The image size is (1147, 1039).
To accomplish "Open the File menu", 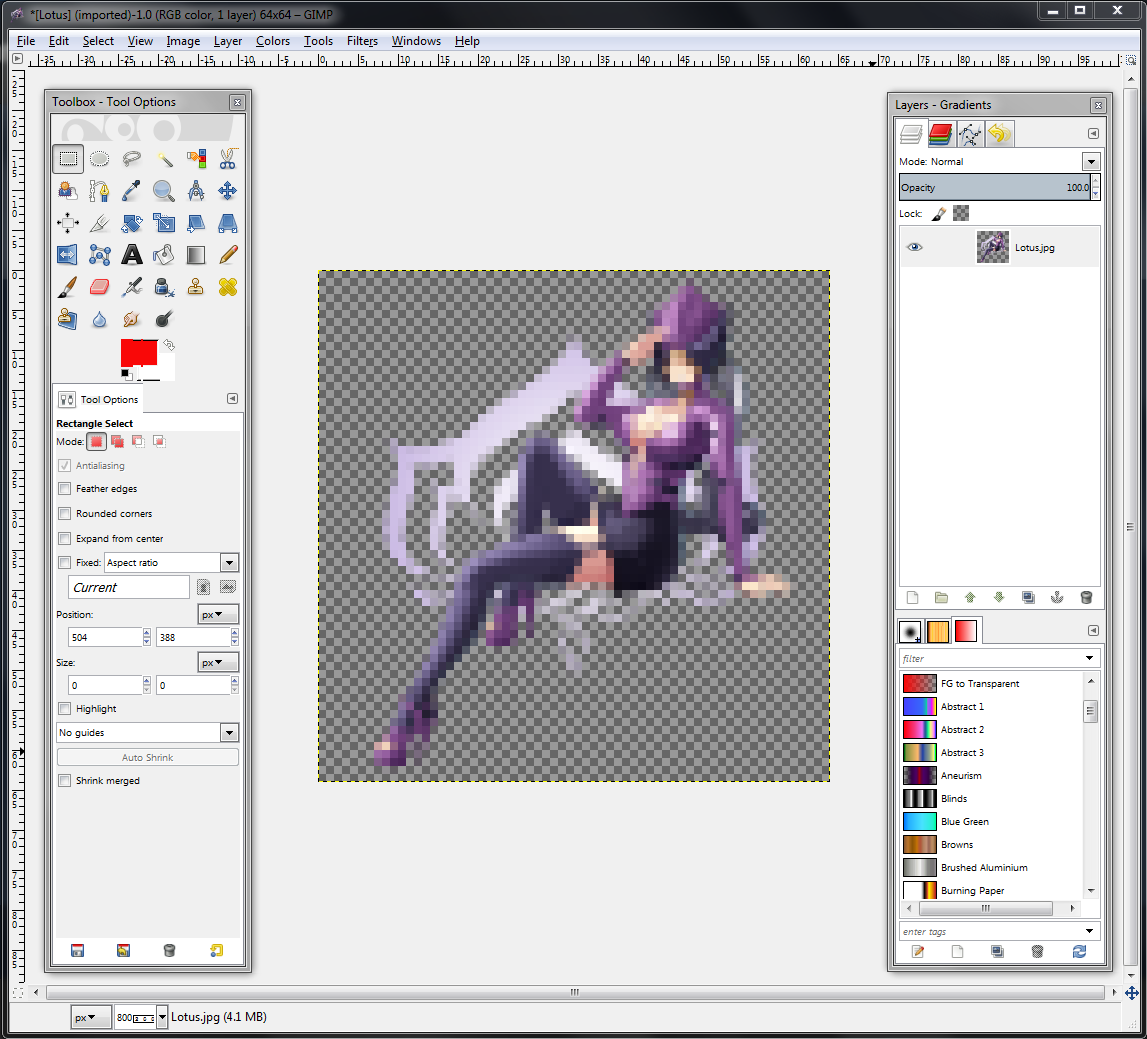I will click(26, 41).
